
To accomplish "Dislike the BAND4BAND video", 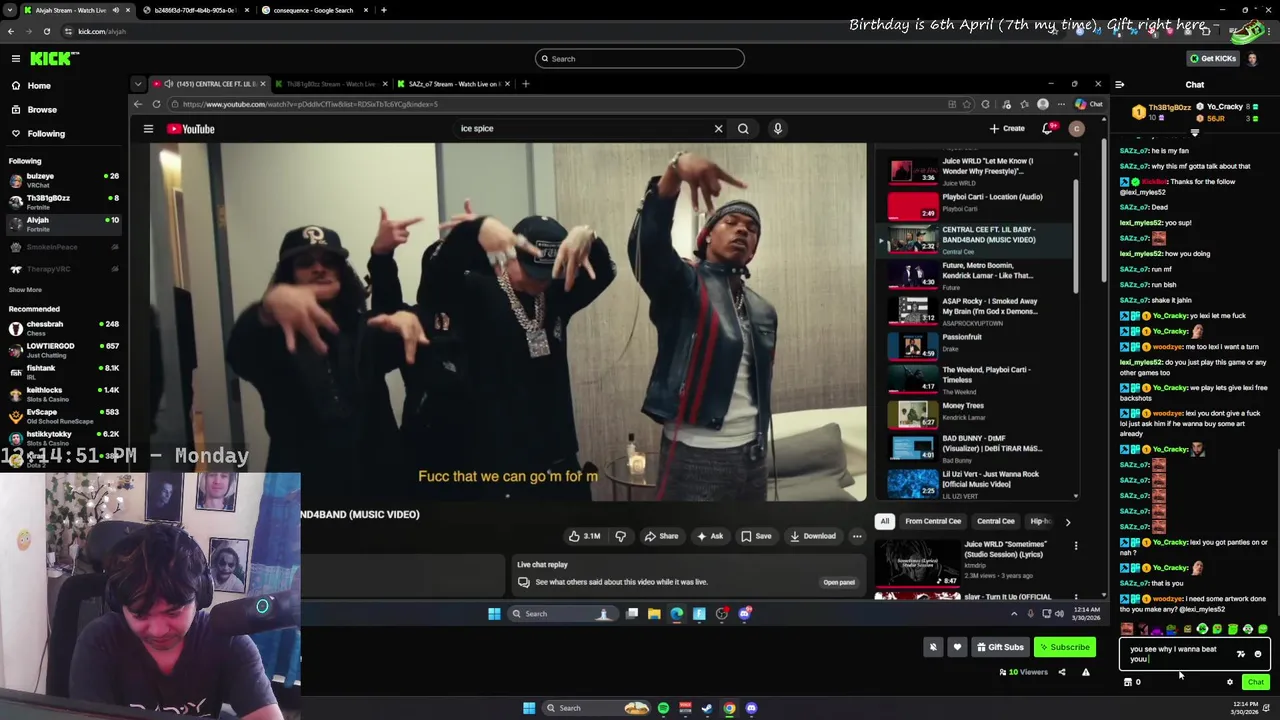I will coord(621,537).
